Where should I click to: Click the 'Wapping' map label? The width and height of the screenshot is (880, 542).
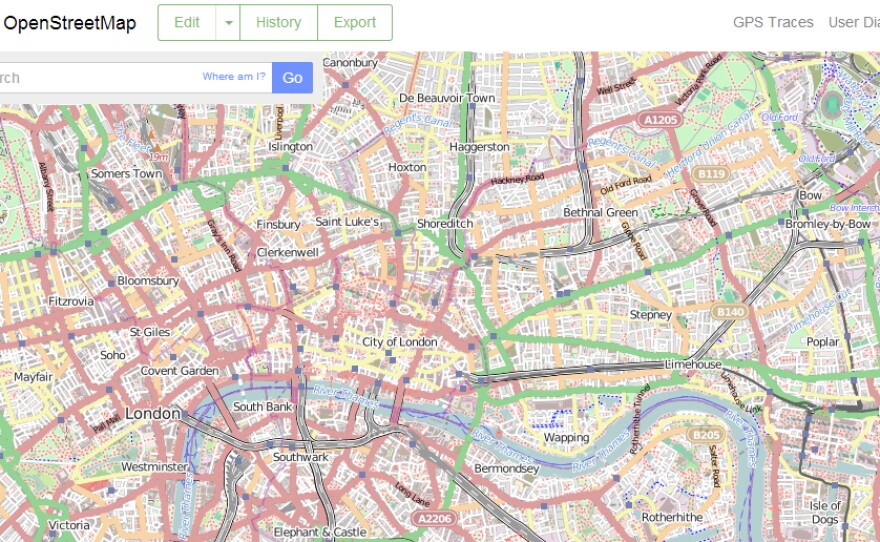point(566,438)
